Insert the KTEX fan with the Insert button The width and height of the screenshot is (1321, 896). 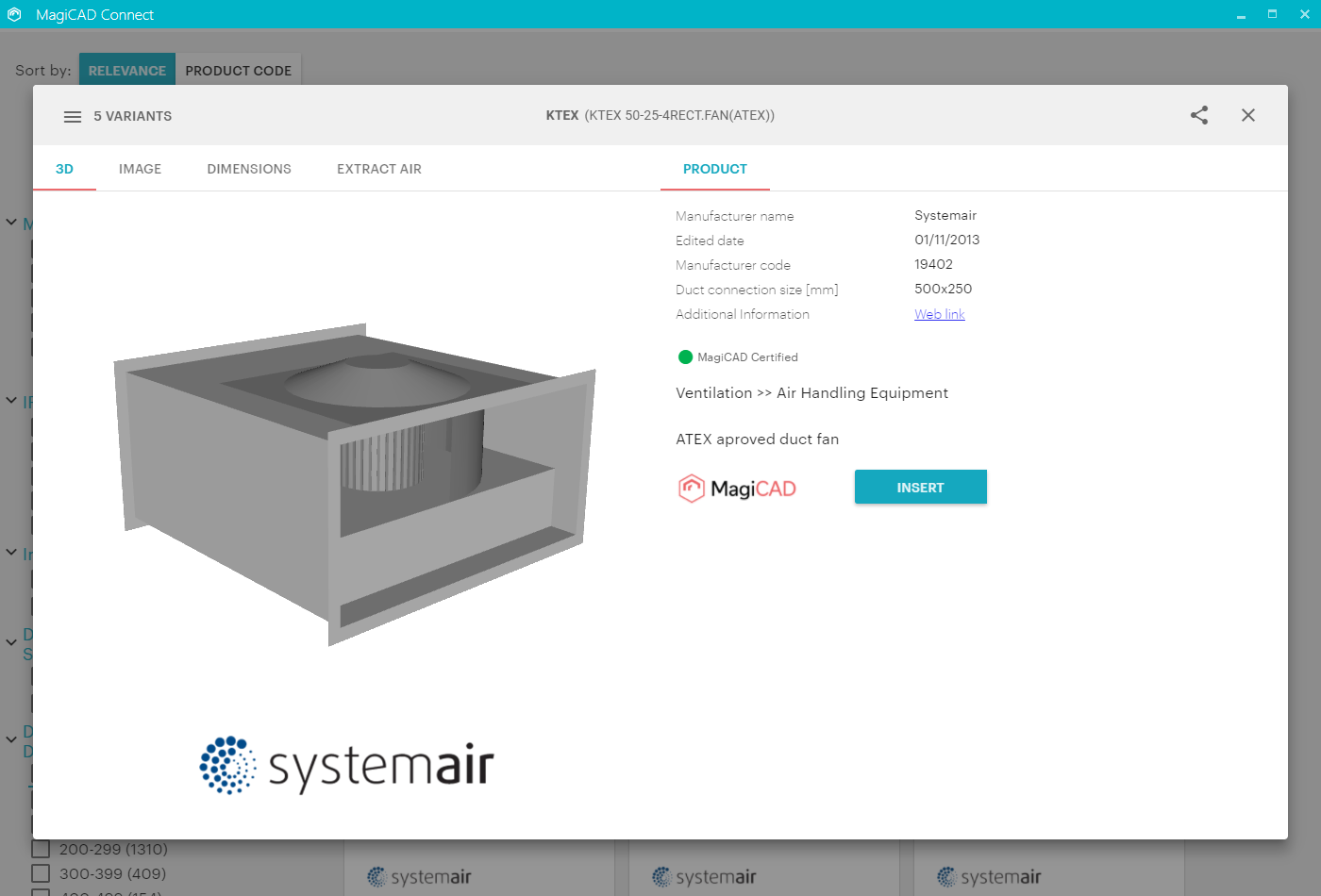click(x=921, y=488)
